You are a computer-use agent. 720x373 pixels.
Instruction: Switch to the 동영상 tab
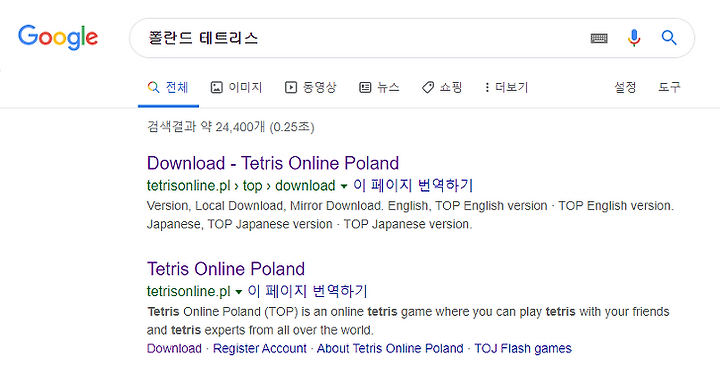[311, 87]
